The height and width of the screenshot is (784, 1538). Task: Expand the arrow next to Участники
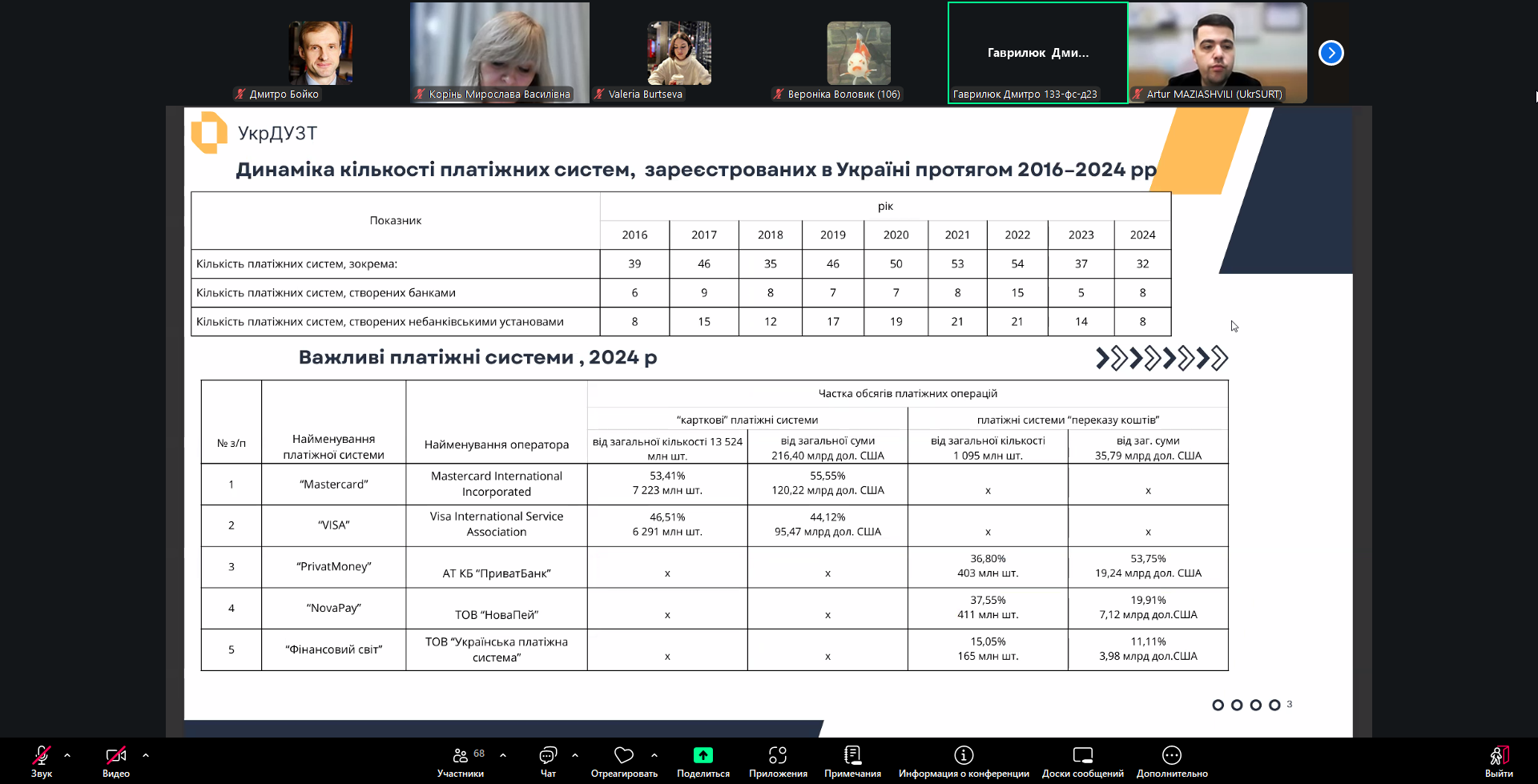click(503, 755)
